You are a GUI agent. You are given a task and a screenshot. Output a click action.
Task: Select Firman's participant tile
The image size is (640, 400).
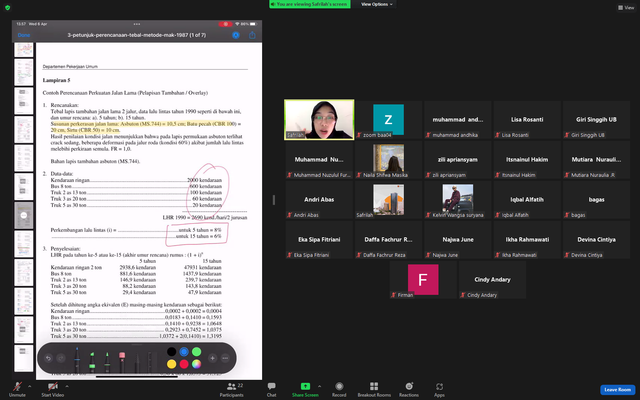[x=423, y=280]
